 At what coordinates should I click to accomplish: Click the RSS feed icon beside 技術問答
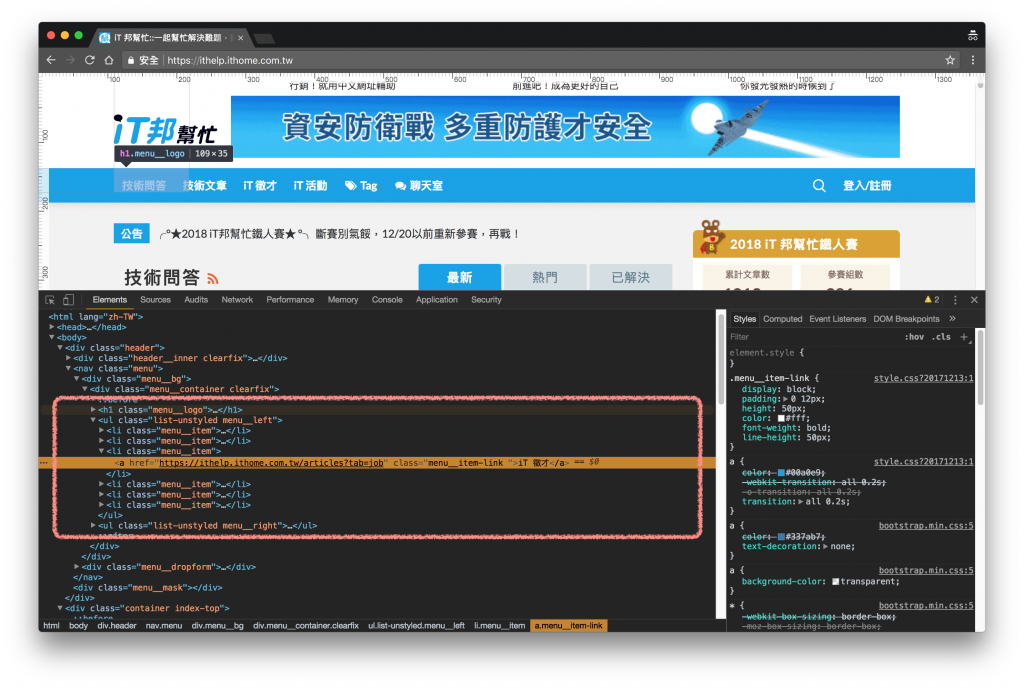(212, 279)
